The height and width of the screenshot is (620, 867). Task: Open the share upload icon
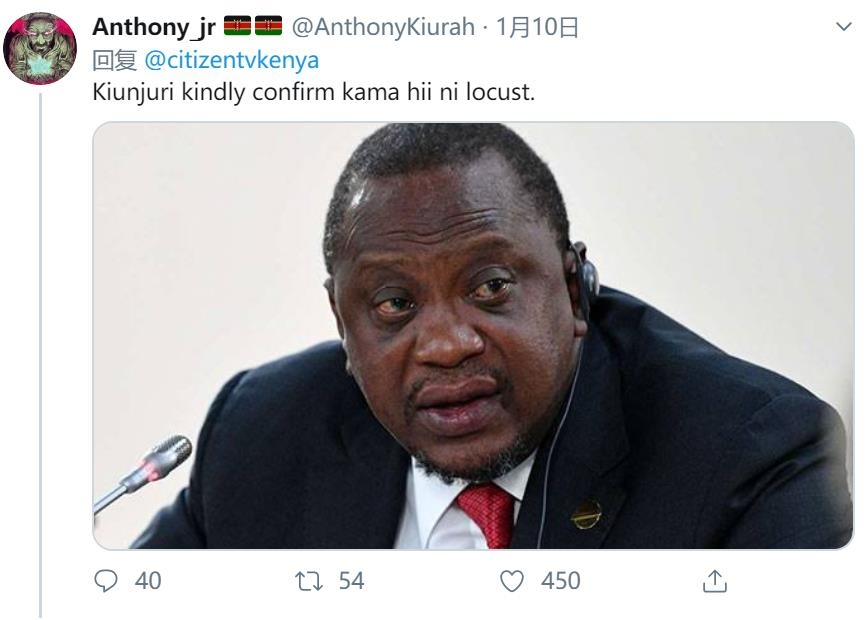714,581
